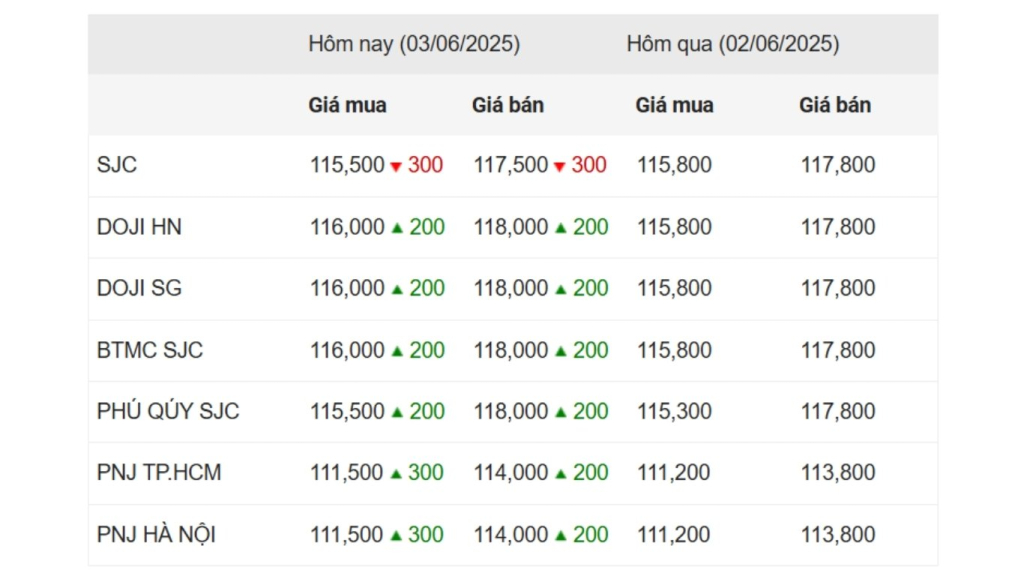Select the Hôm qua (02/06/2025) header
1024x576 pixels.
733,44
